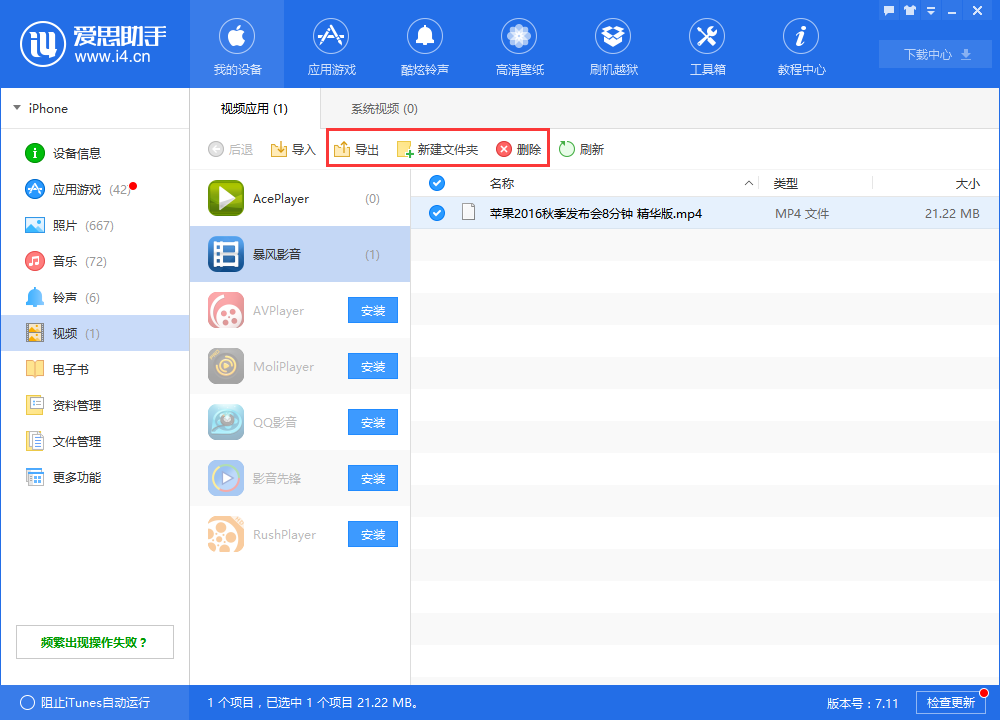The image size is (1000, 720).
Task: Open the 我的设备 (My Device) tab icon
Action: click(237, 36)
